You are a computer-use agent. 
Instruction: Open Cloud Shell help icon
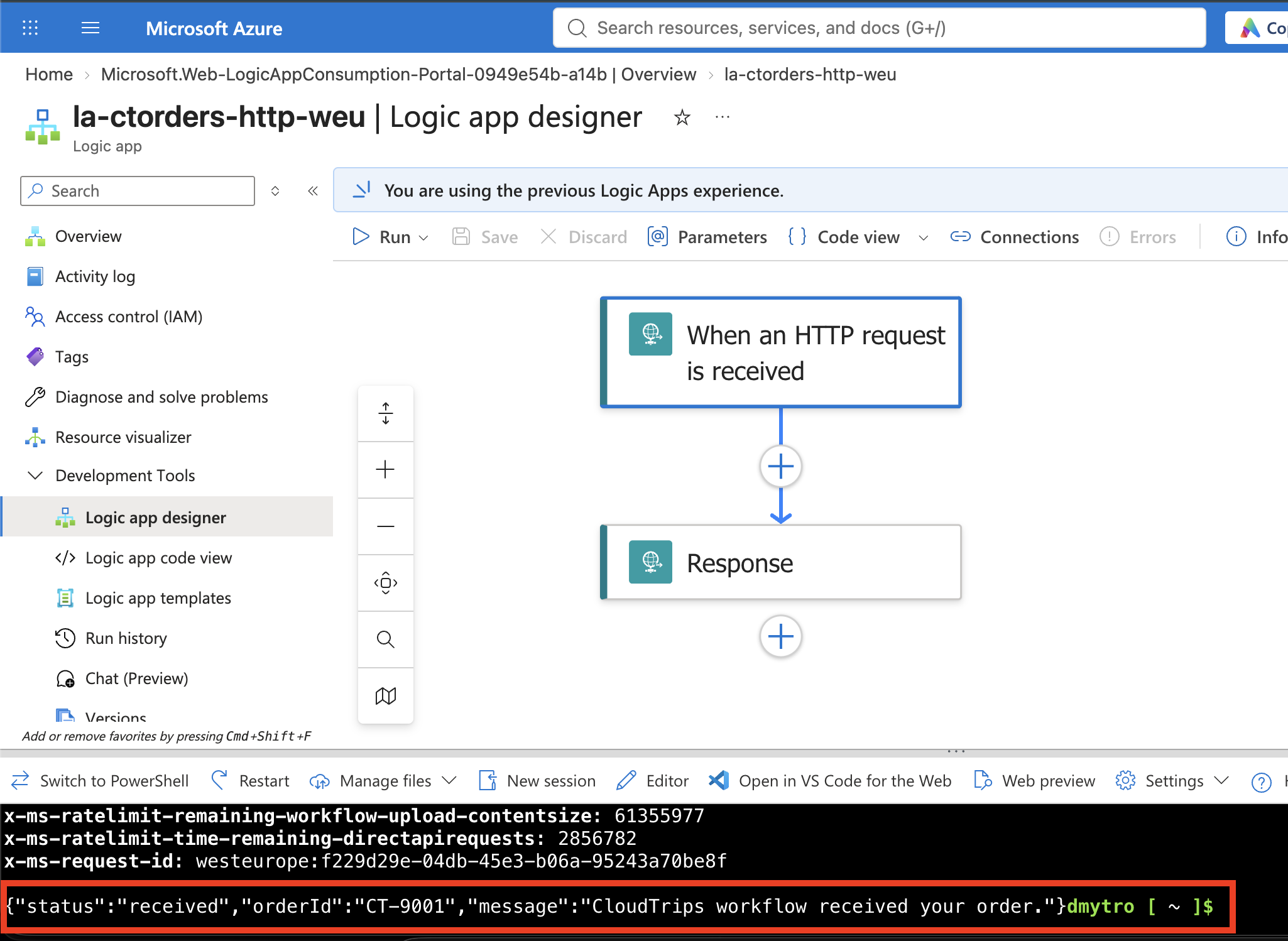coord(1261,781)
